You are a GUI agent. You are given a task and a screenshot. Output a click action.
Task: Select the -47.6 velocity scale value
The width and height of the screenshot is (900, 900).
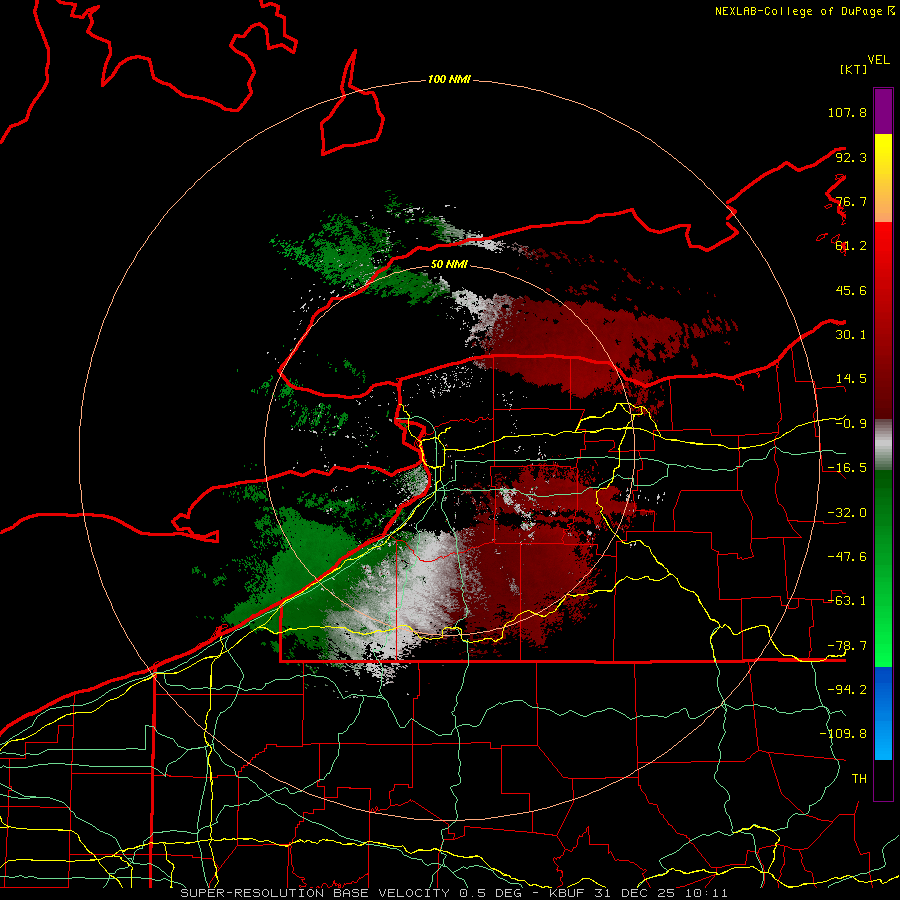[847, 557]
